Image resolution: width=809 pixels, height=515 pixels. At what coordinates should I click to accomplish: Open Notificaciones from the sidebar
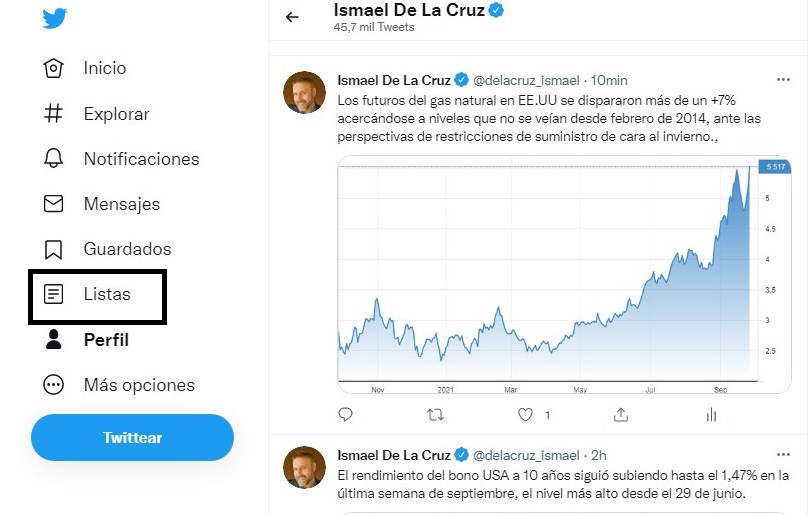tap(140, 159)
